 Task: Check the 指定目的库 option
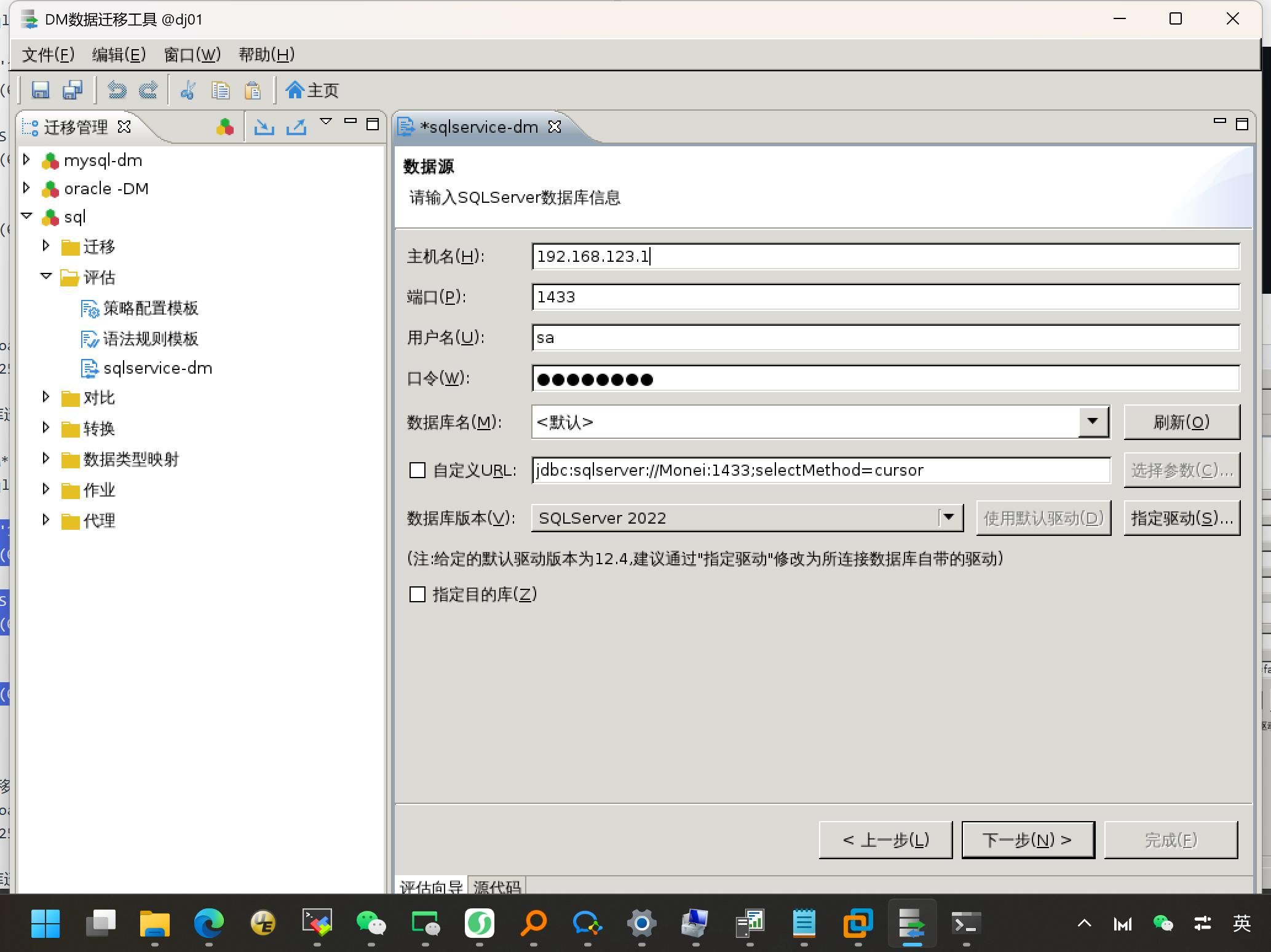(418, 594)
